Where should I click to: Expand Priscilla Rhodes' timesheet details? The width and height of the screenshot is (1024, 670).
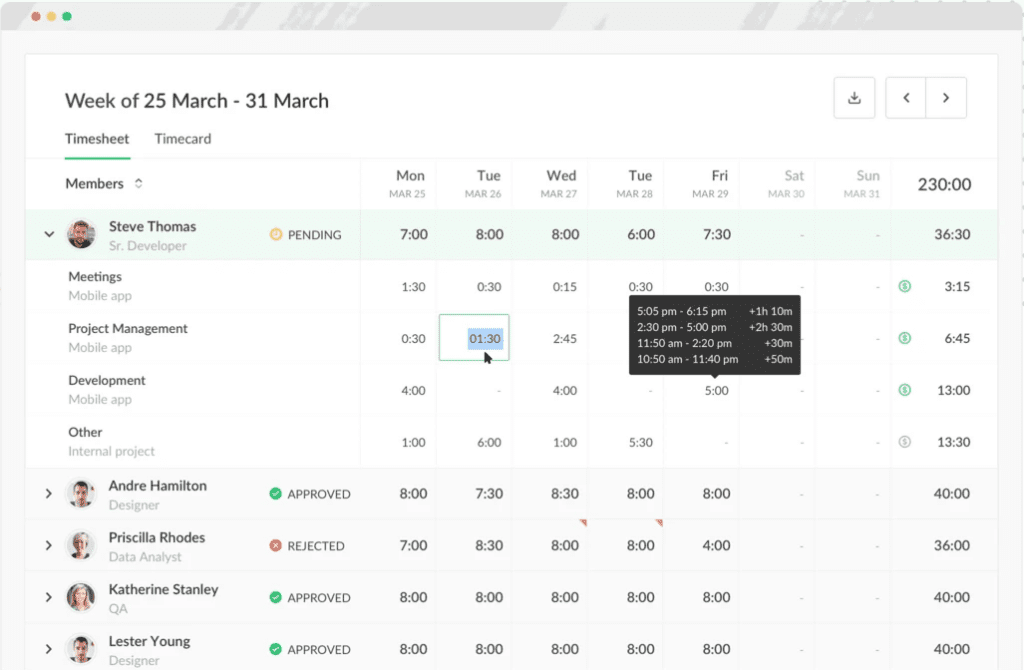[48, 545]
